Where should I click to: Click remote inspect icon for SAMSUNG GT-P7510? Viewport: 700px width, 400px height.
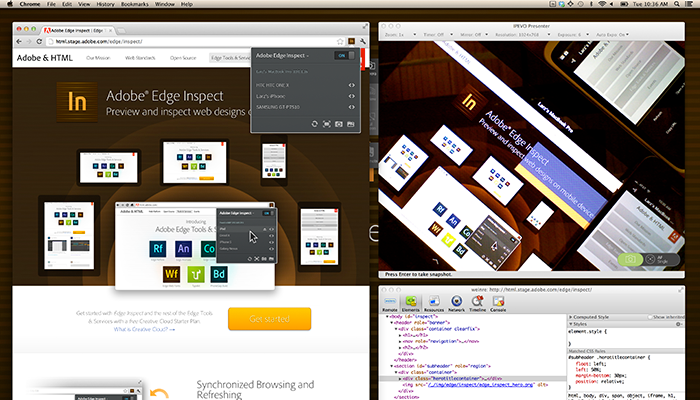coord(352,107)
